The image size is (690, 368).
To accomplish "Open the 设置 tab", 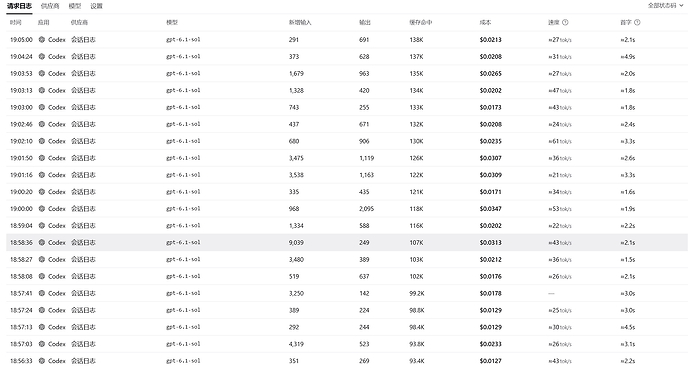I will 96,6.
